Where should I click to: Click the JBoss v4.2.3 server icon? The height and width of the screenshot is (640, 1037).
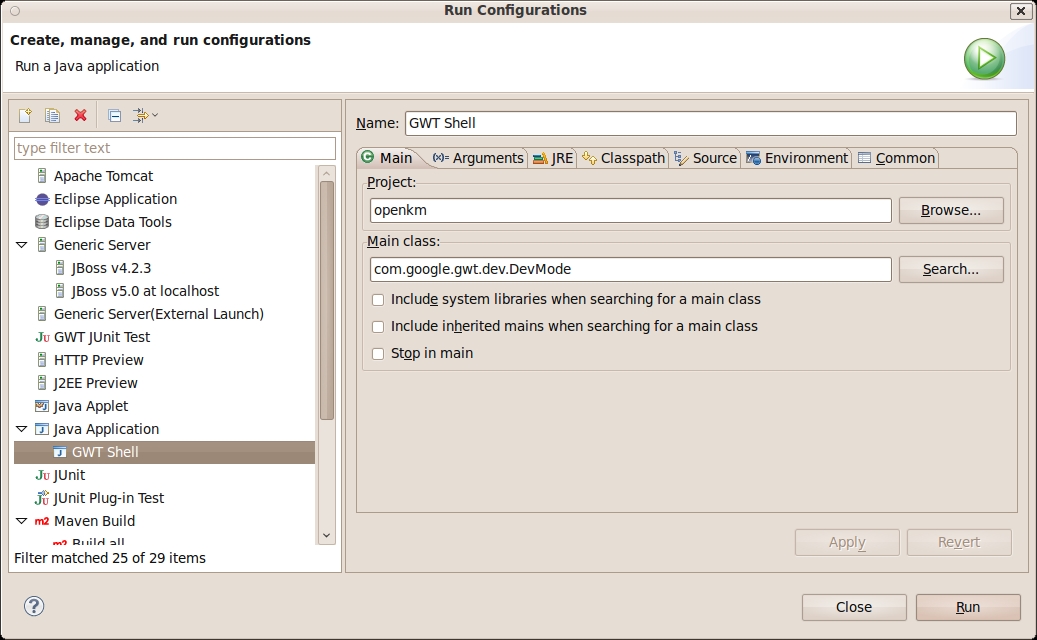pos(60,268)
